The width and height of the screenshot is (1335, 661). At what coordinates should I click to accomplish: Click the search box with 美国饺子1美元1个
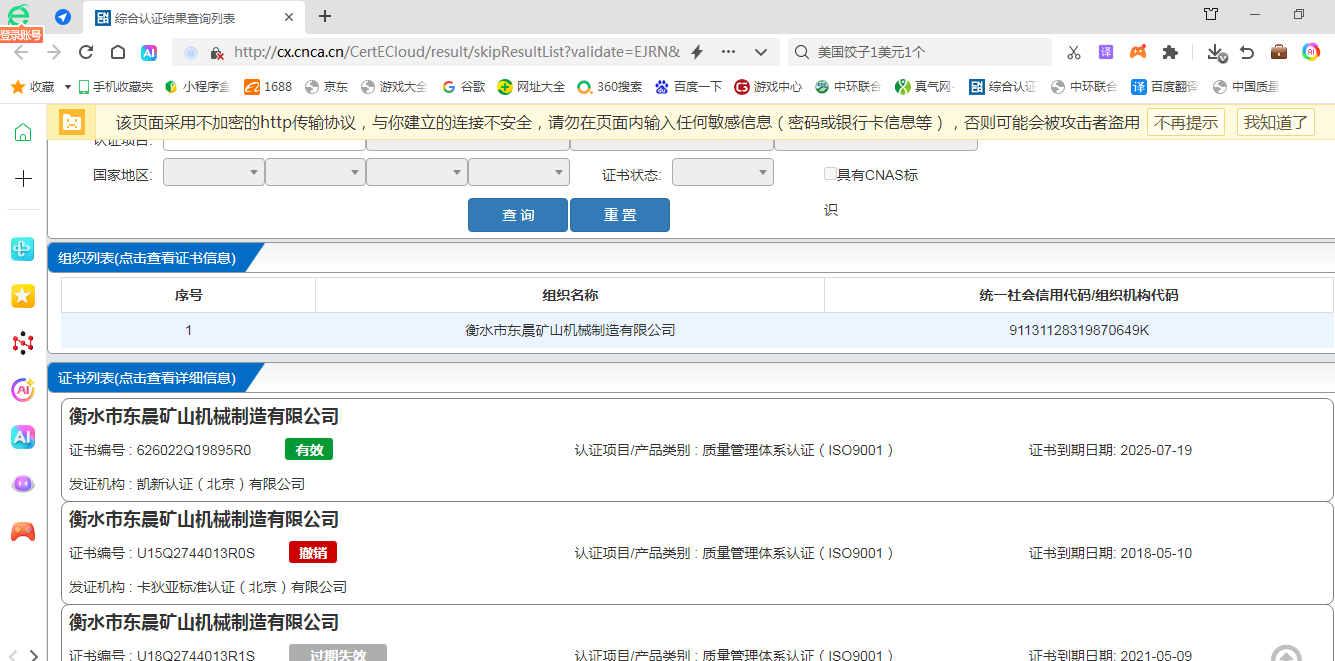tap(920, 52)
